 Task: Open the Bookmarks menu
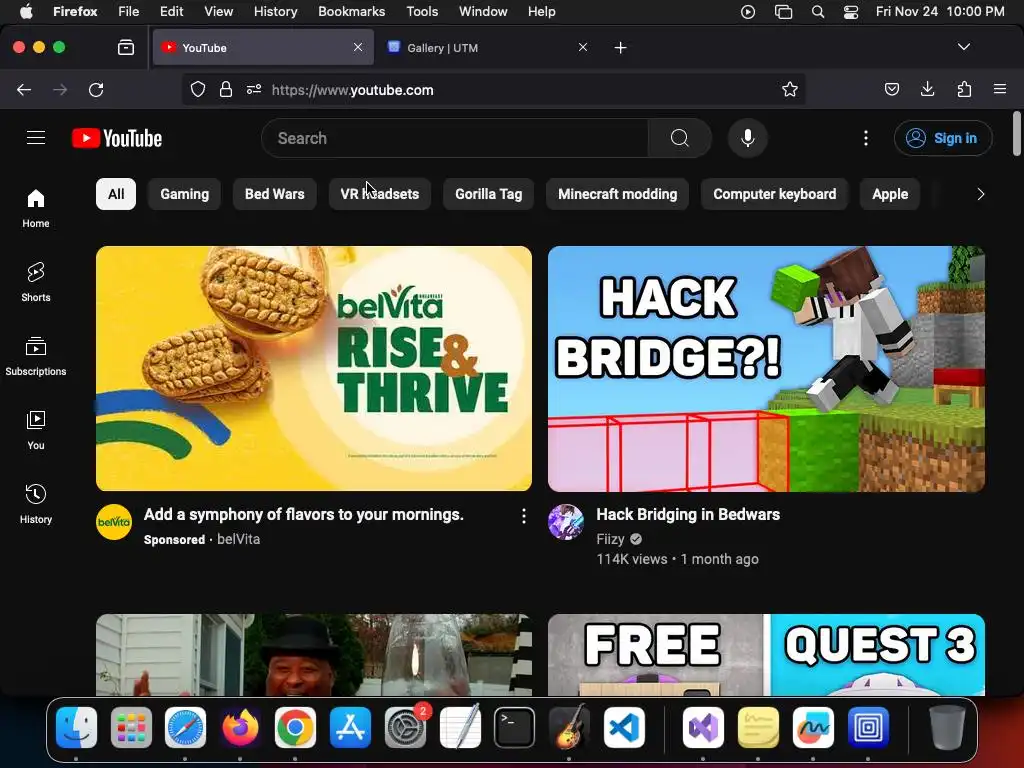pyautogui.click(x=351, y=11)
